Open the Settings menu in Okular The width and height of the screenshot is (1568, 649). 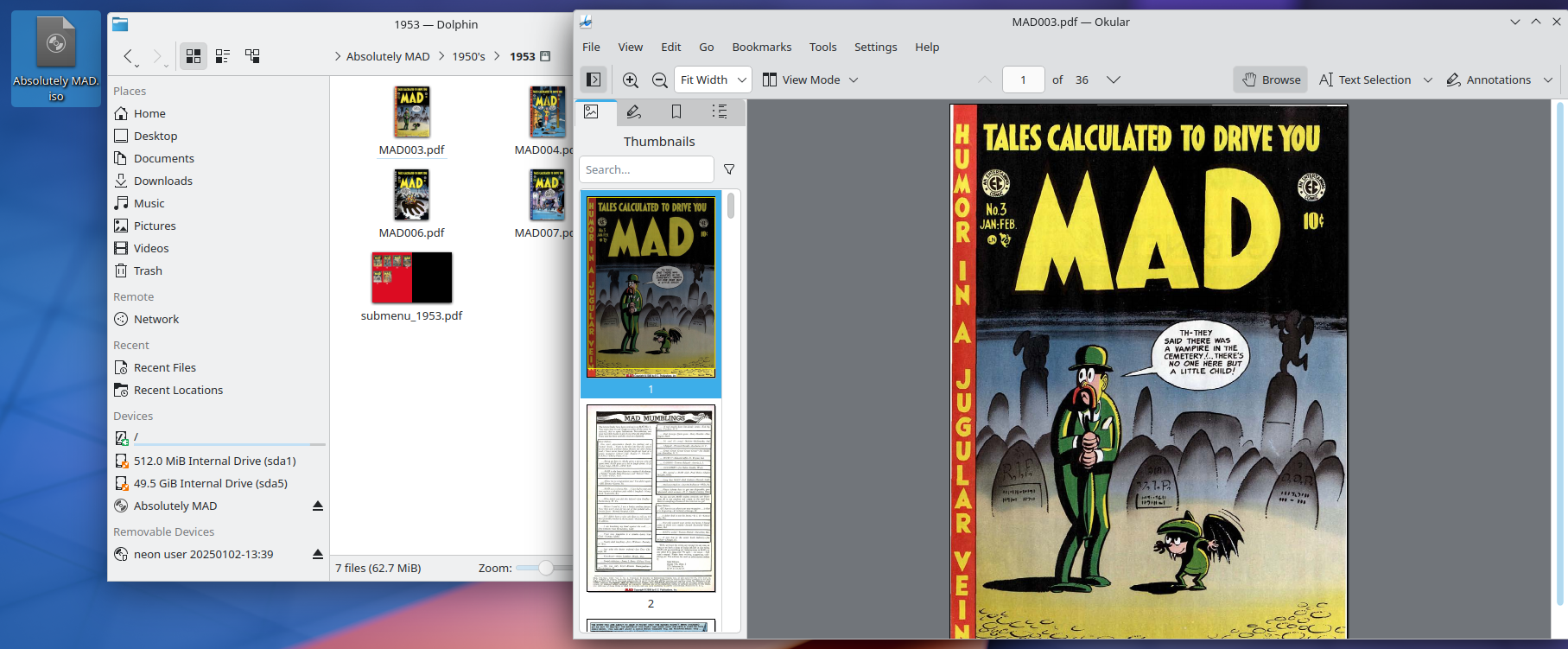point(875,47)
